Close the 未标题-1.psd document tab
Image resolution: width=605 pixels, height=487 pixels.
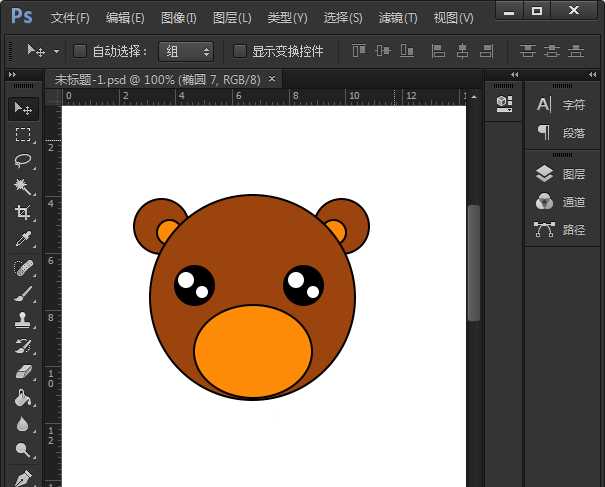pos(271,78)
